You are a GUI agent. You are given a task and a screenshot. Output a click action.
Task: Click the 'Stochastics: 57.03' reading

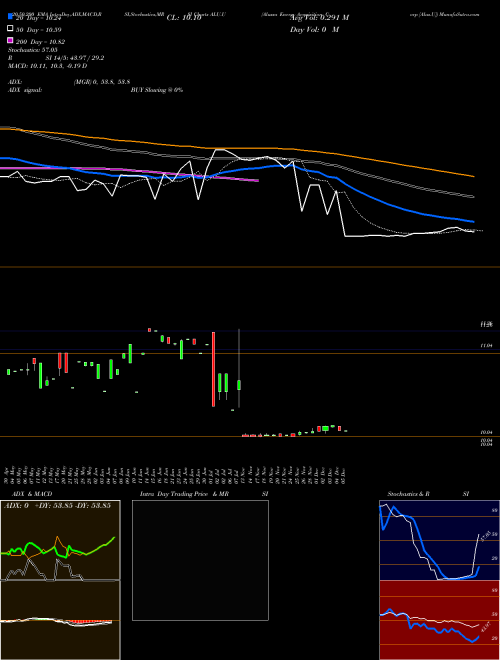tap(33, 50)
